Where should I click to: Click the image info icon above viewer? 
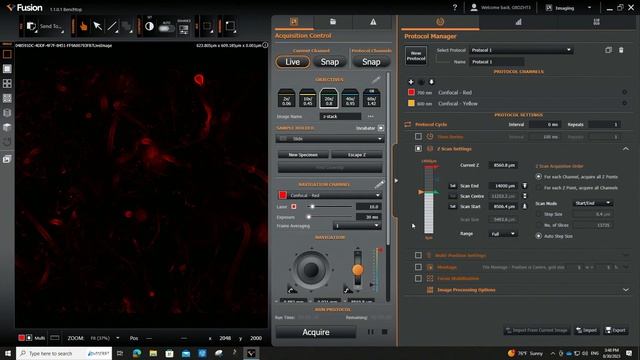tap(265, 45)
